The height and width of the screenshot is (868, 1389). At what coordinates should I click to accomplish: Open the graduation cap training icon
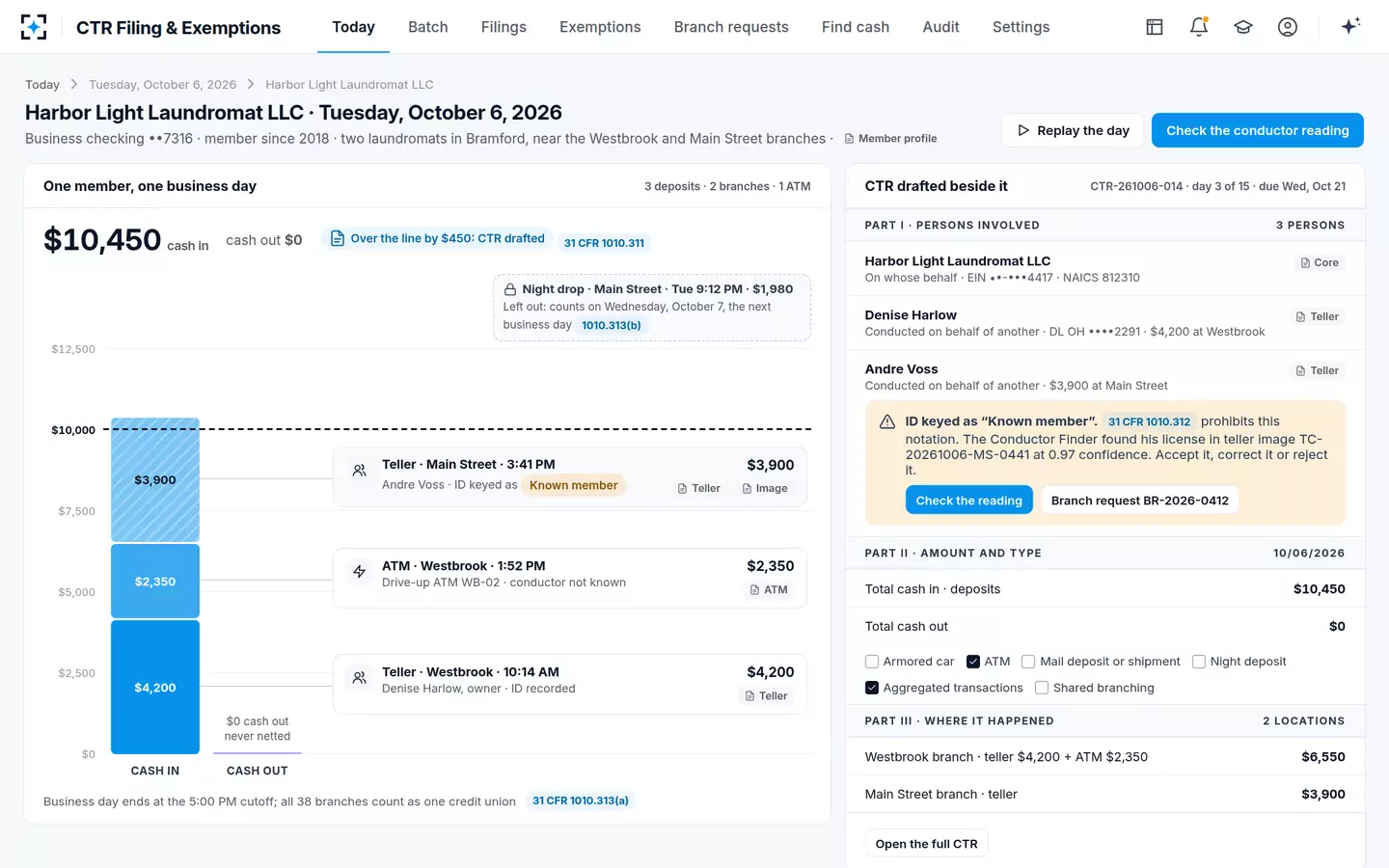click(1243, 27)
